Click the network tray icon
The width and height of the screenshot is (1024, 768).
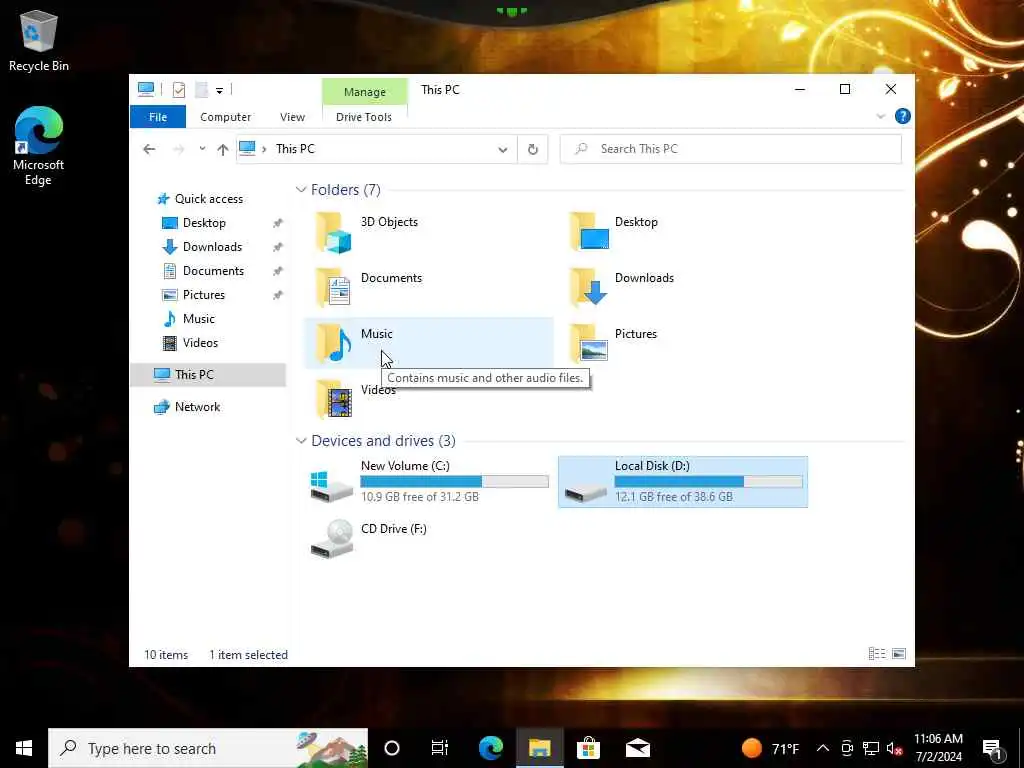pos(871,748)
